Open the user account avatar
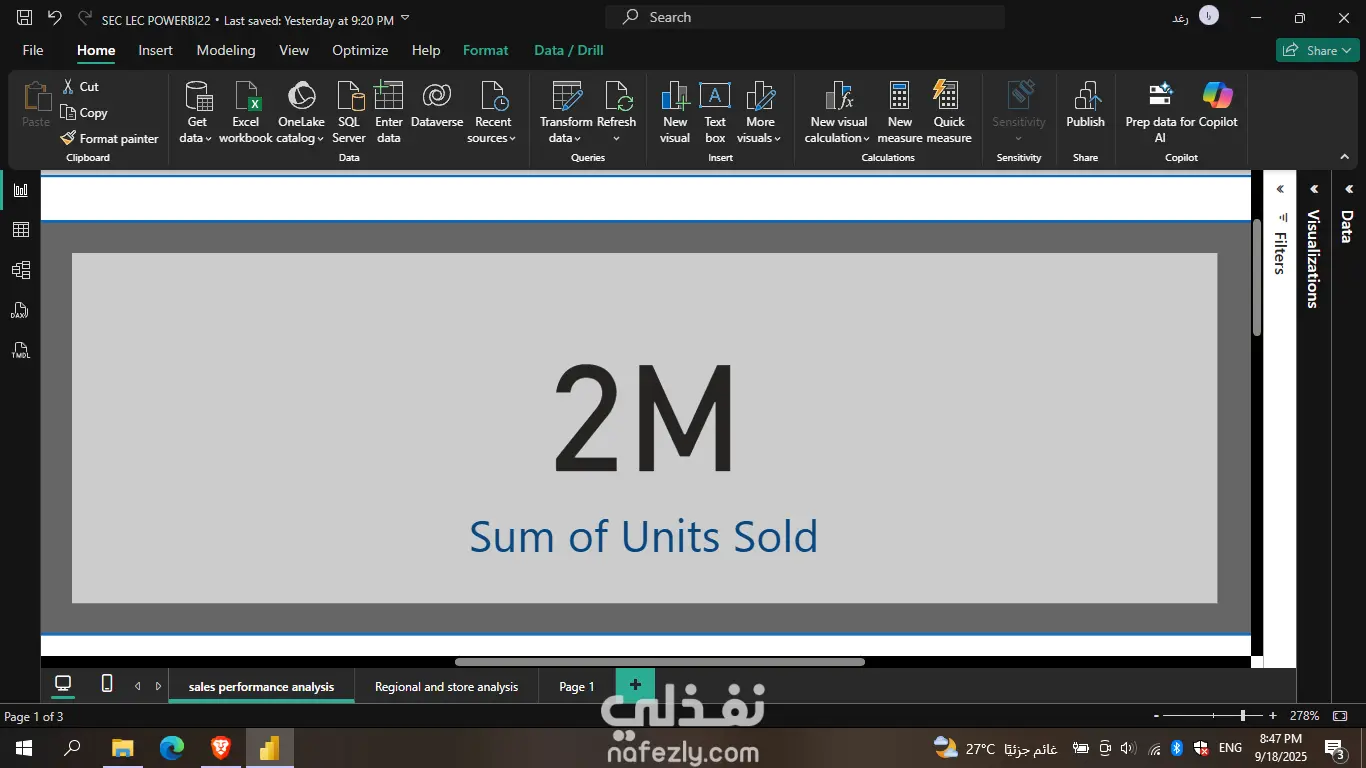Viewport: 1366px width, 768px height. coord(1209,17)
